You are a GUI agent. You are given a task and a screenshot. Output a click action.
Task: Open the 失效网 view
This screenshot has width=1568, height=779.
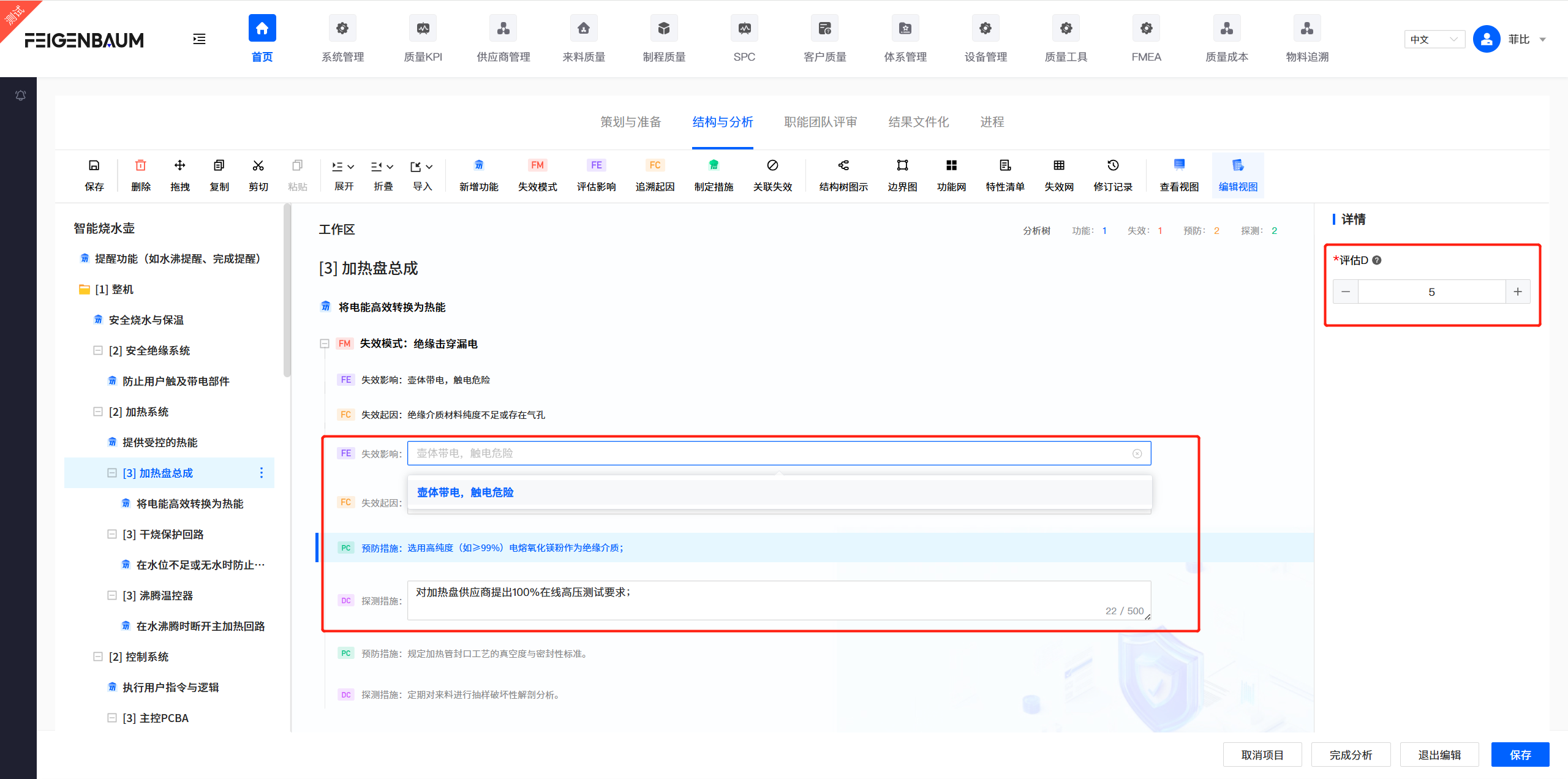[x=1058, y=175]
